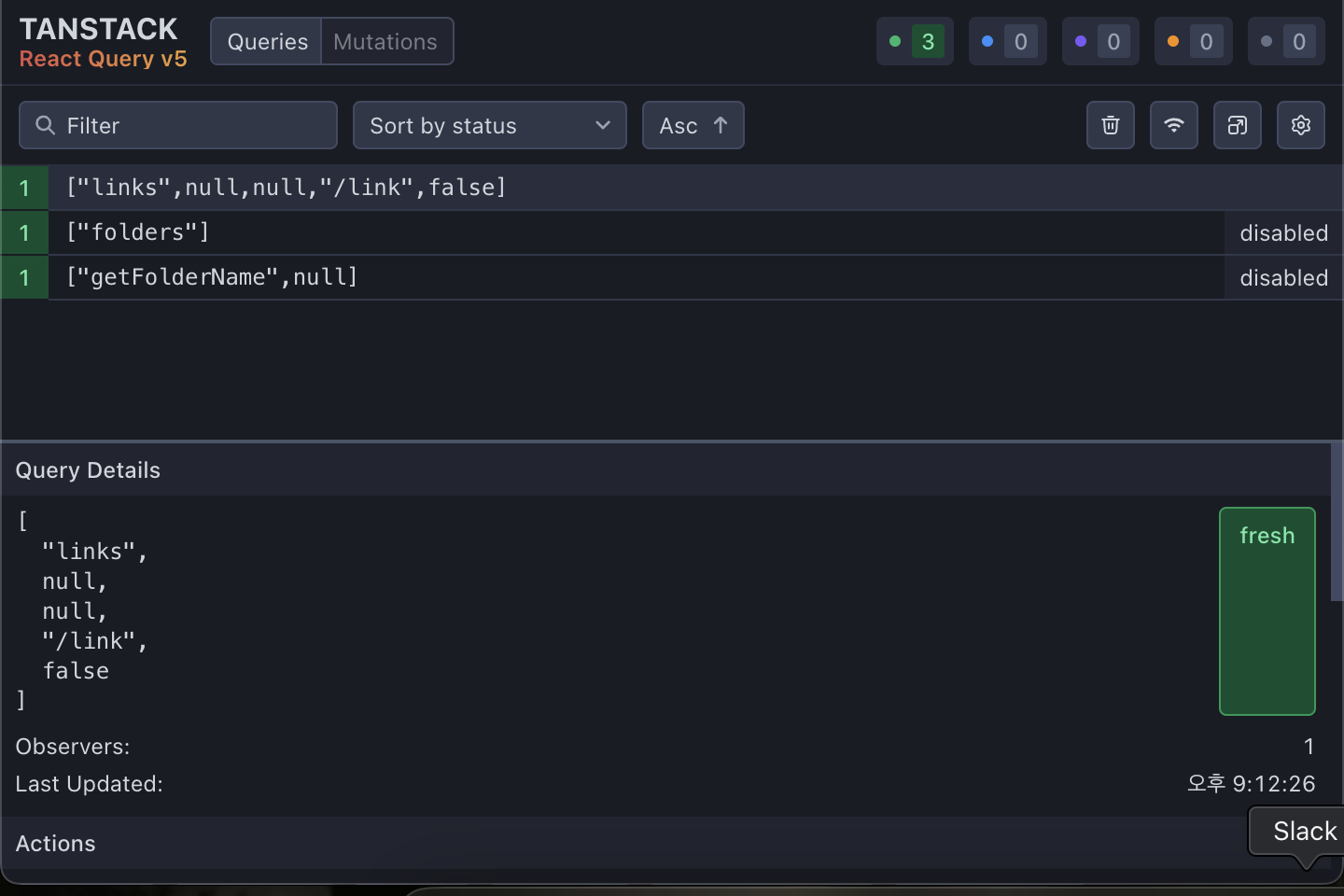Click the Query Details header
The width and height of the screenshot is (1344, 896).
[665, 469]
